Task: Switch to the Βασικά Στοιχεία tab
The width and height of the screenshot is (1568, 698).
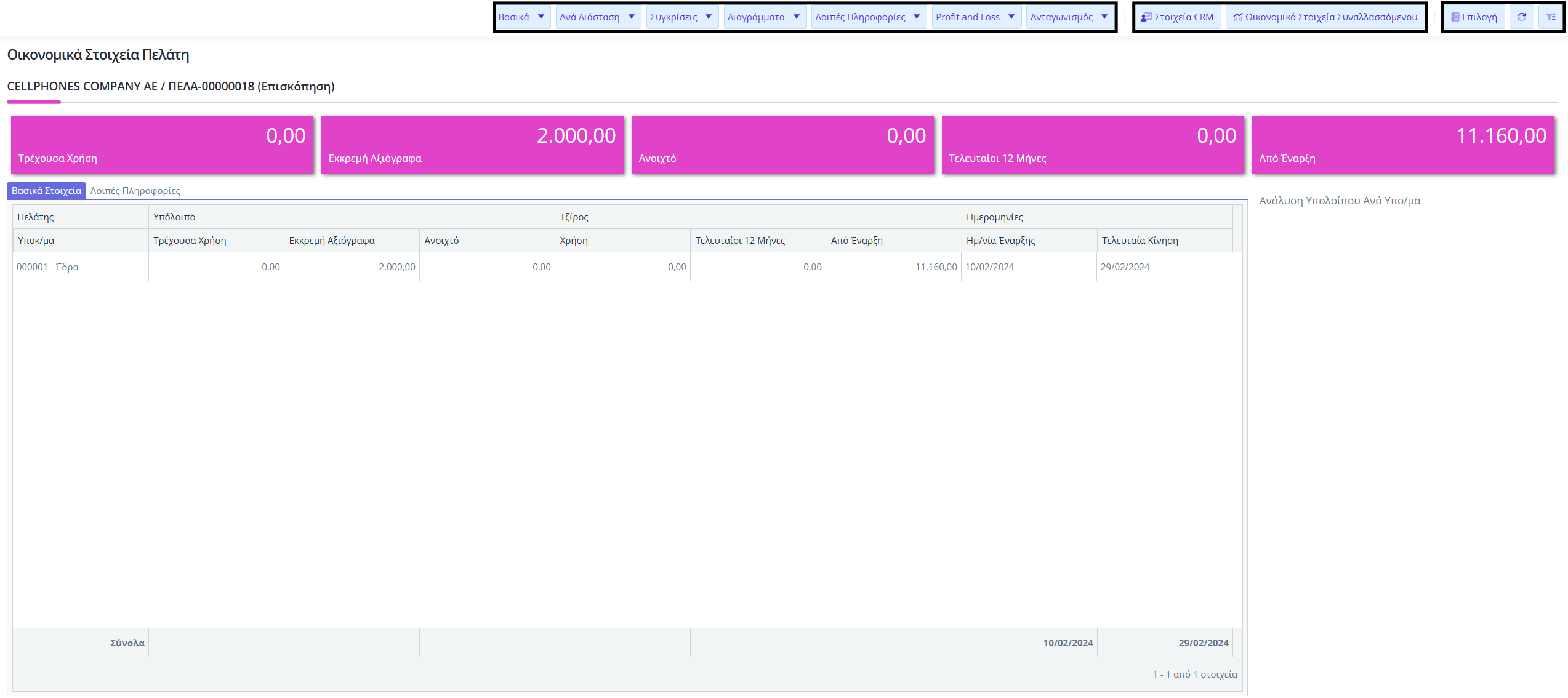Action: (x=46, y=191)
